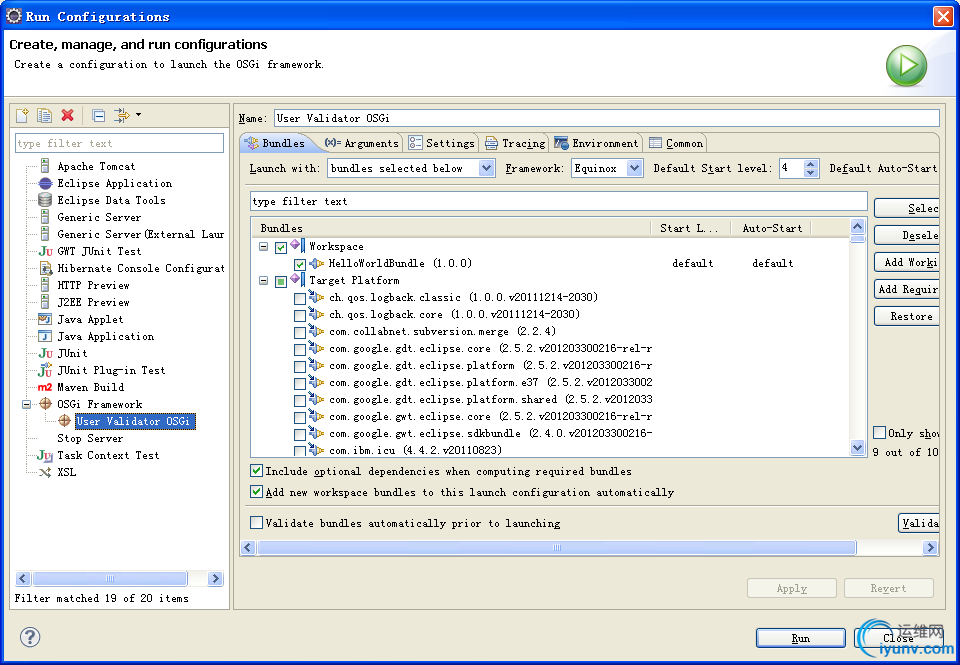This screenshot has height=665, width=960.
Task: Increase the Default Start level value
Action: tap(811, 163)
